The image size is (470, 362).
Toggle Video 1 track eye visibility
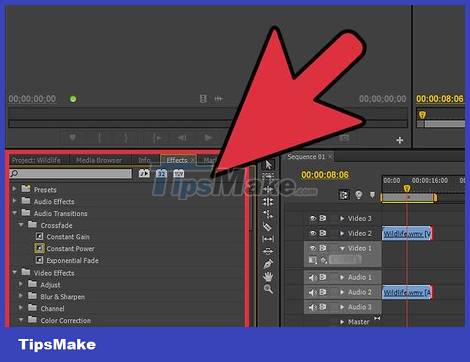pyautogui.click(x=313, y=248)
